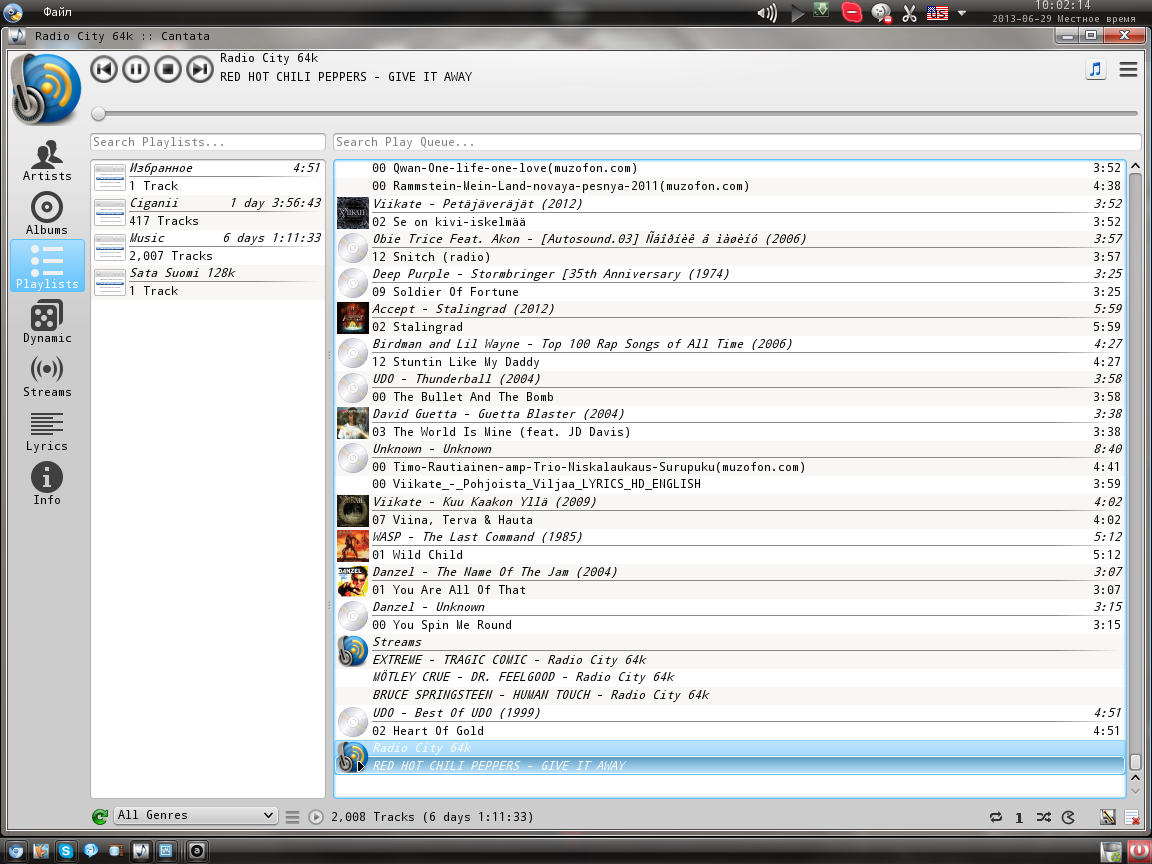Select the Music playlist with 2,007 tracks
This screenshot has width=1152, height=864.
208,247
